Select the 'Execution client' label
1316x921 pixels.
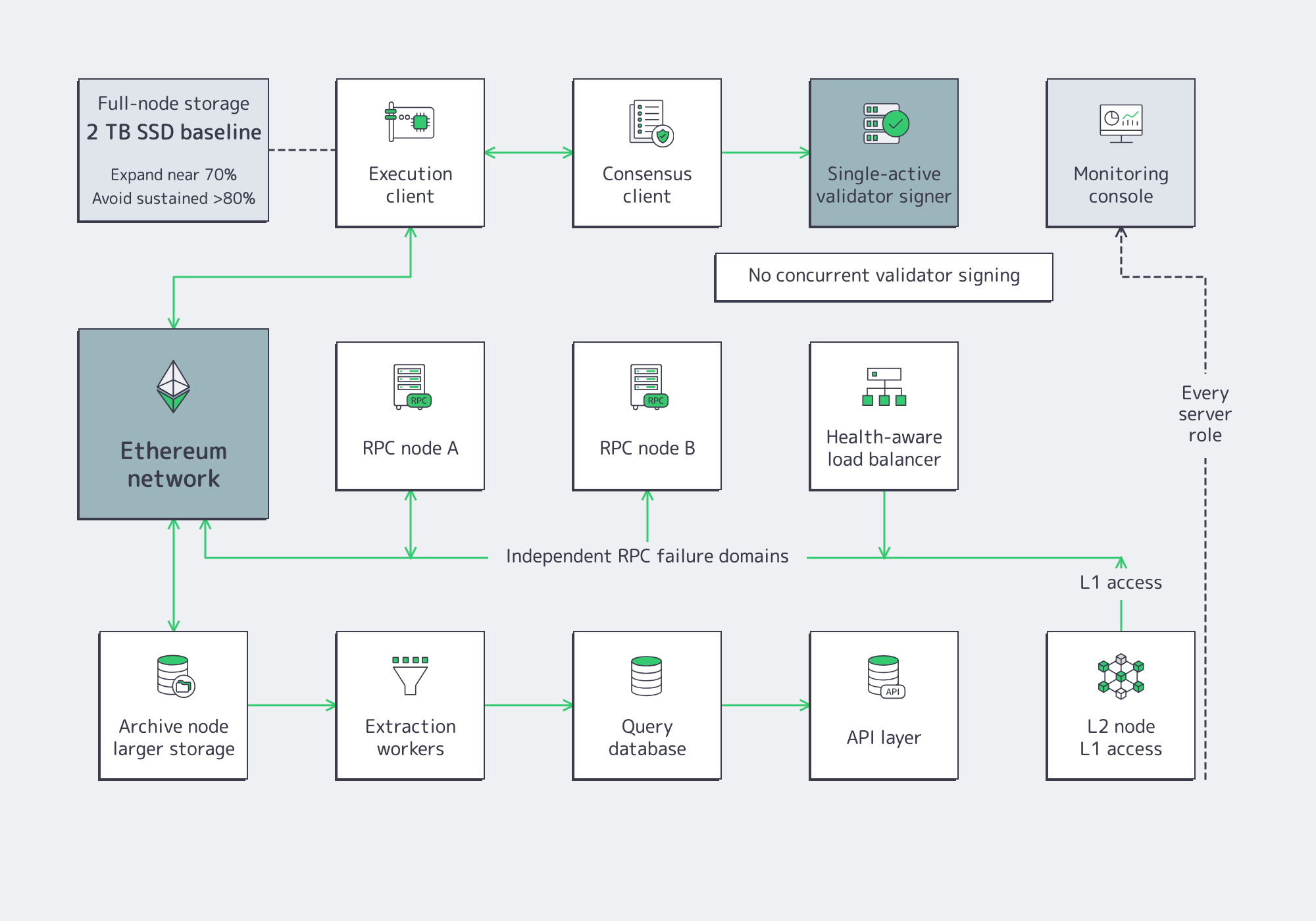[411, 185]
